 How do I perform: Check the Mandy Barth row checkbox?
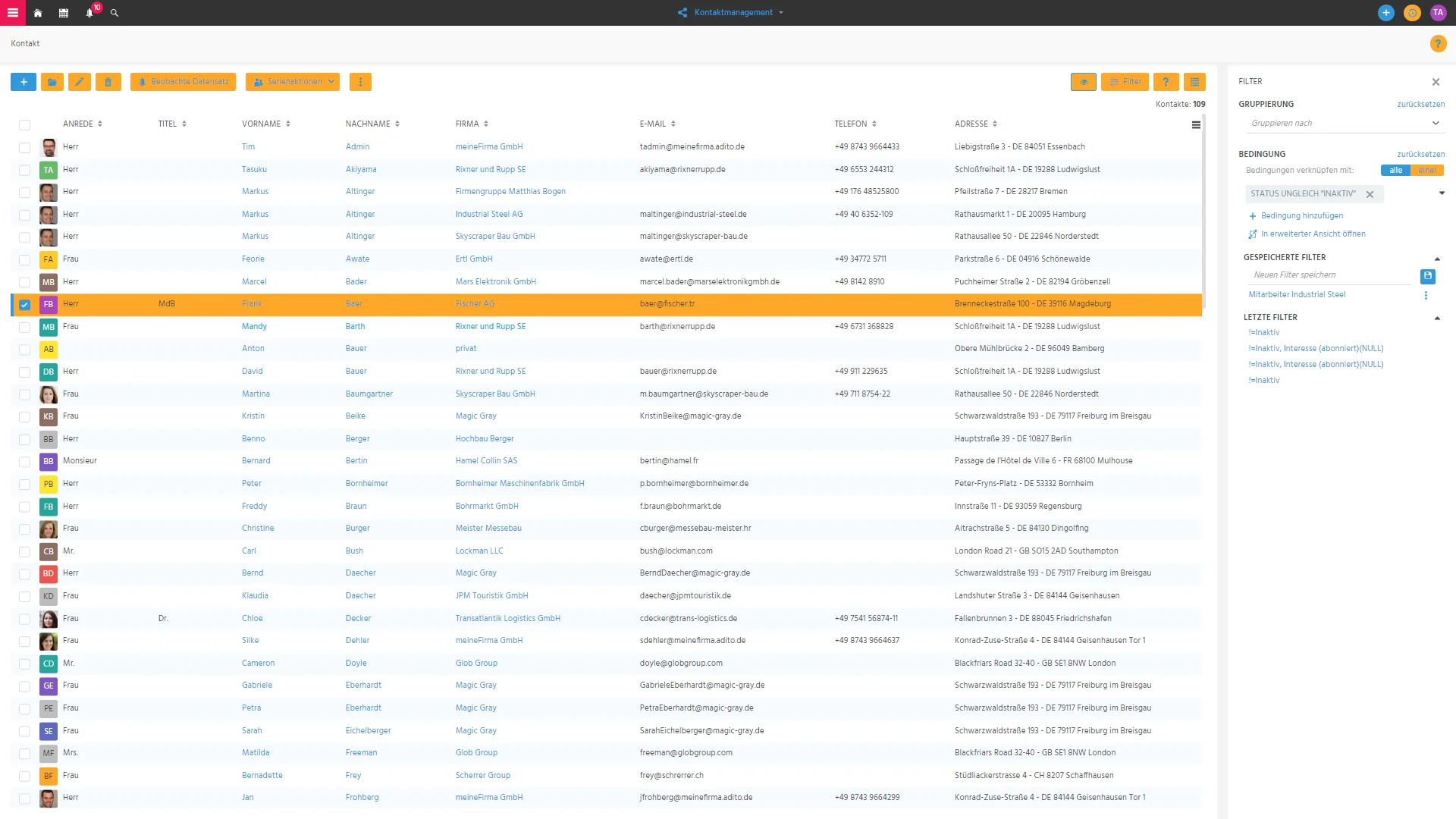click(24, 328)
